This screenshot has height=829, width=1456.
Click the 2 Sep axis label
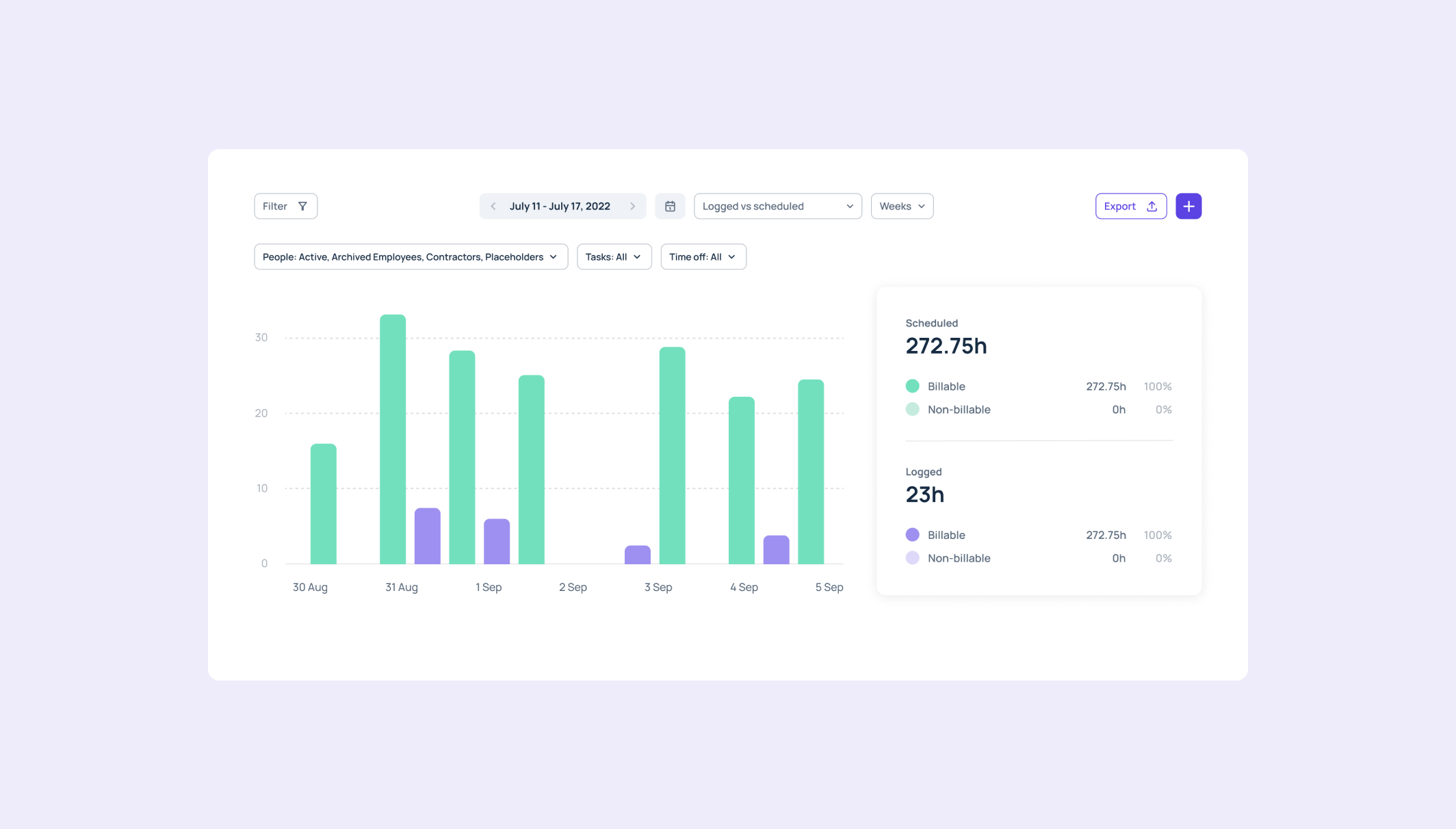tap(573, 587)
